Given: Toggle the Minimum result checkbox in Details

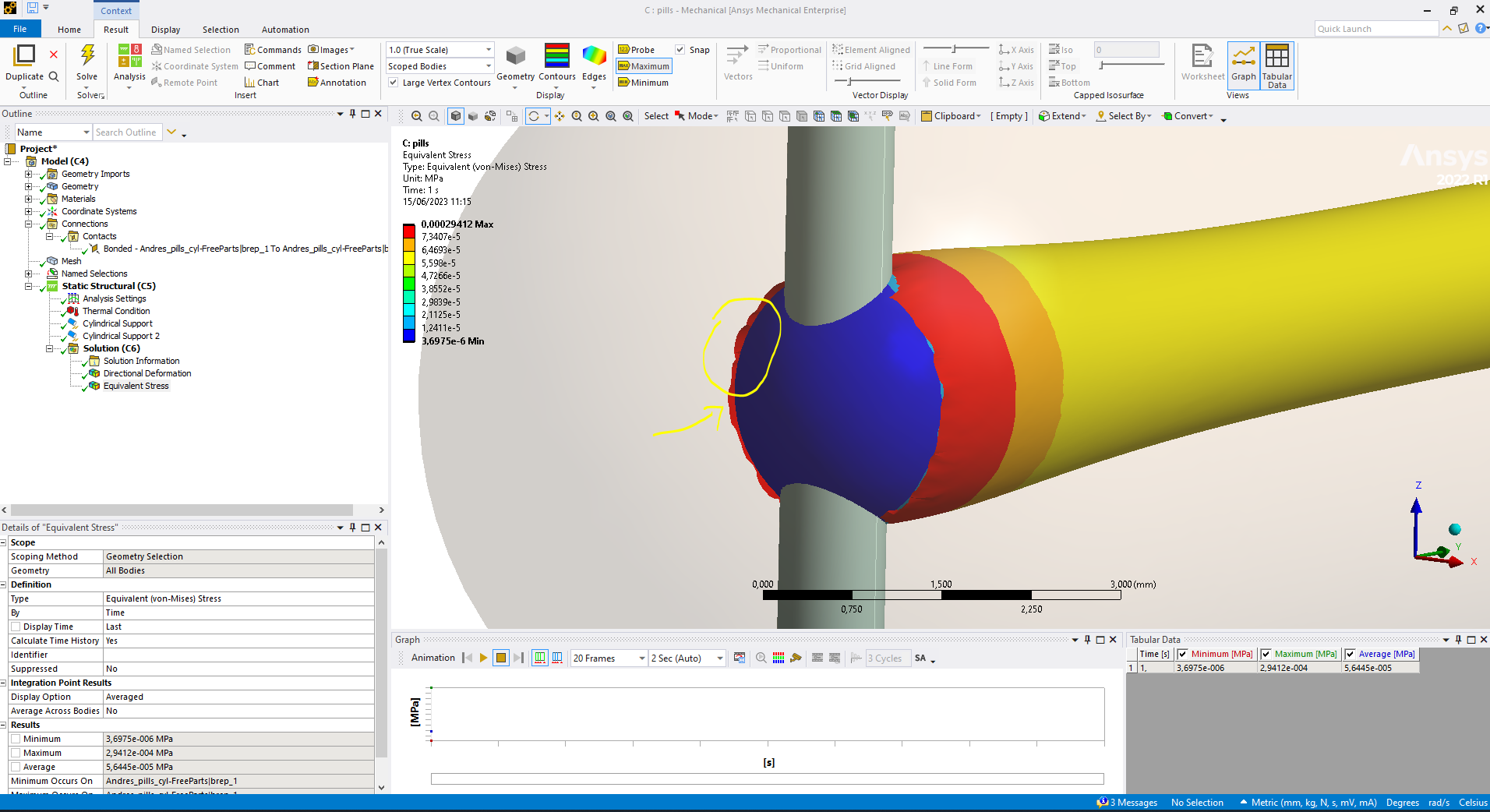Looking at the screenshot, I should click(16, 739).
